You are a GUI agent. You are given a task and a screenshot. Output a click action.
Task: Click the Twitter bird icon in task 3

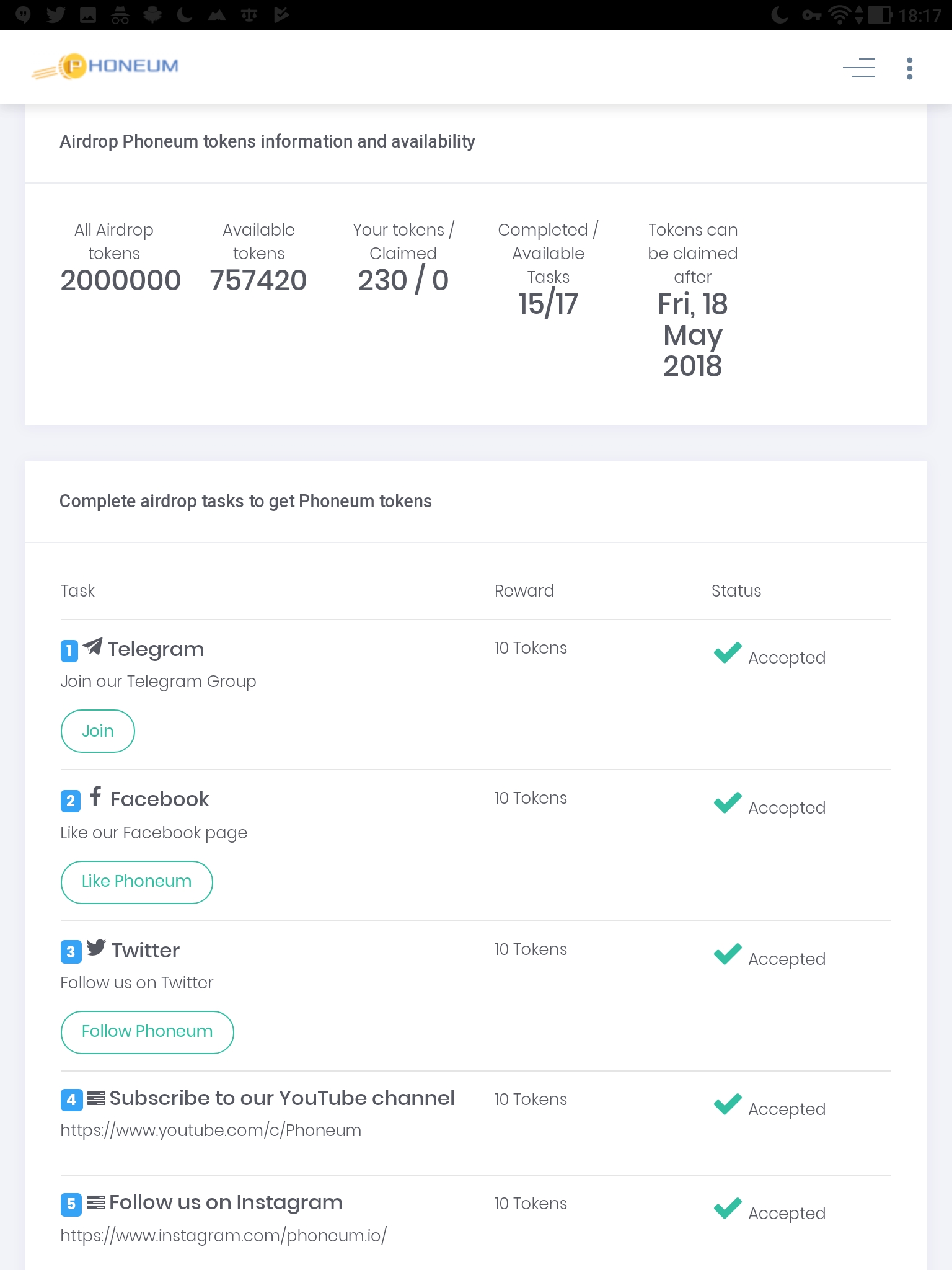[96, 949]
